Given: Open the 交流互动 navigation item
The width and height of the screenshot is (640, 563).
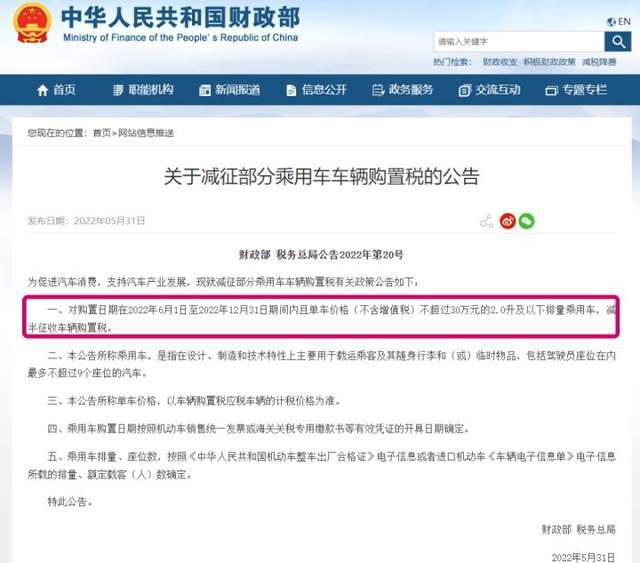Looking at the screenshot, I should coord(489,90).
